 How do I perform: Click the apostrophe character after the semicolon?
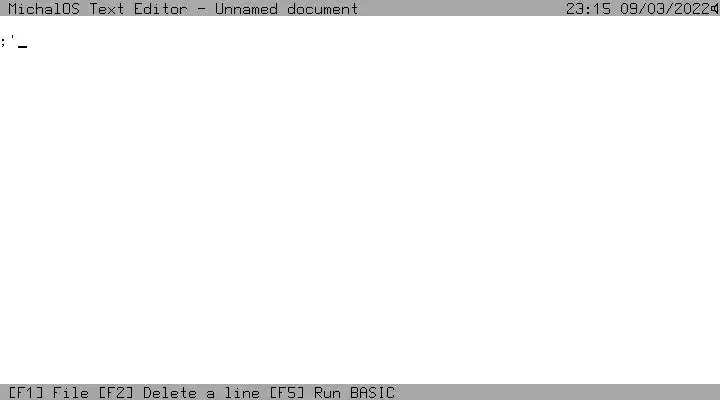click(13, 38)
